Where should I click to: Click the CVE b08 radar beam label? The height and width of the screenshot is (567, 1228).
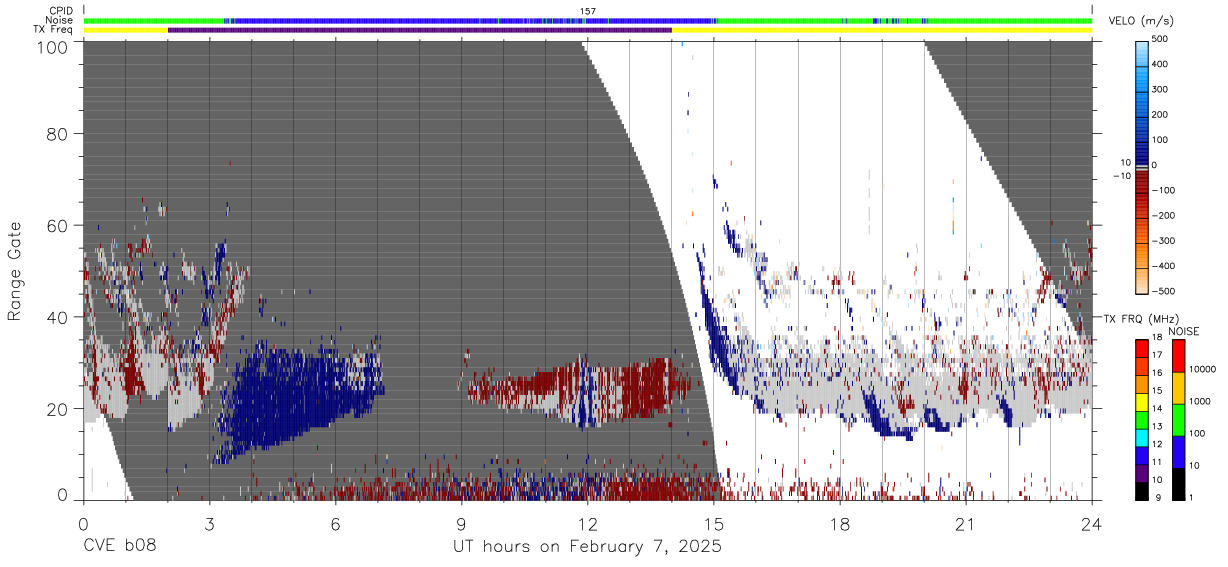[119, 546]
